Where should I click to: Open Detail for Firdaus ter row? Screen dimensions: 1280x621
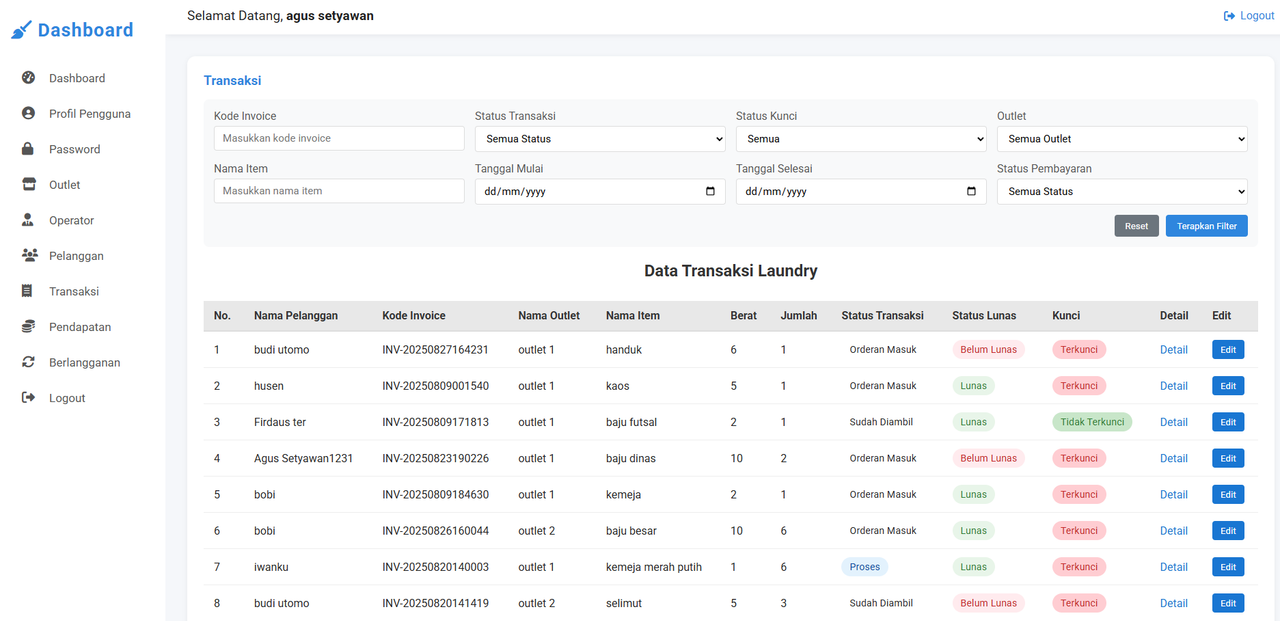1174,422
